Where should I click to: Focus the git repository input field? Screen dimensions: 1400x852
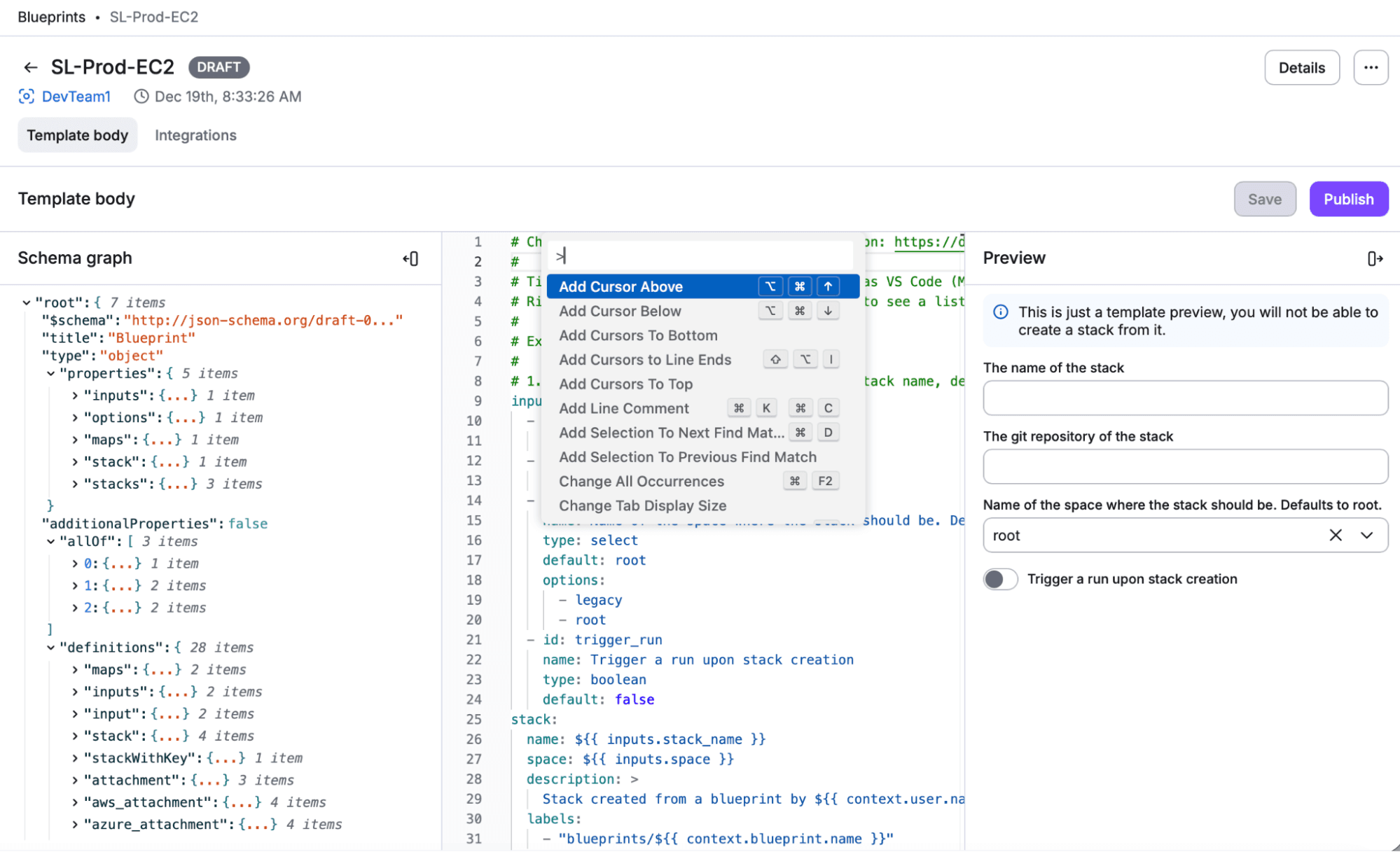coord(1185,466)
